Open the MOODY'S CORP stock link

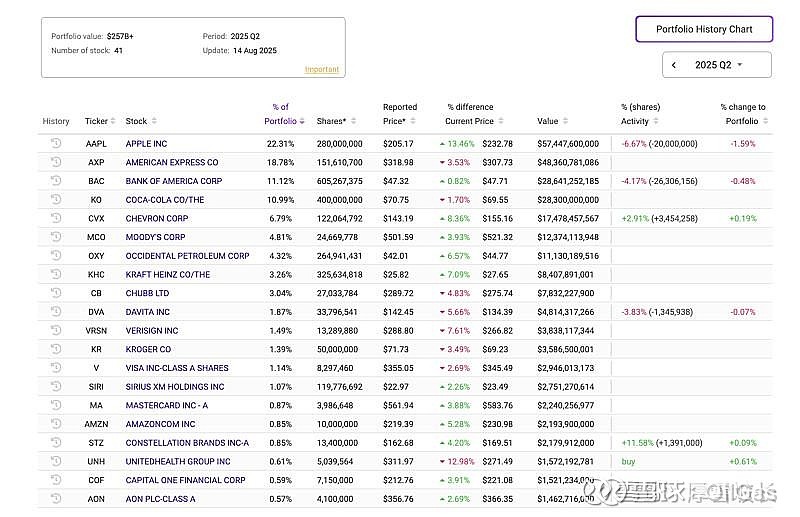(156, 237)
